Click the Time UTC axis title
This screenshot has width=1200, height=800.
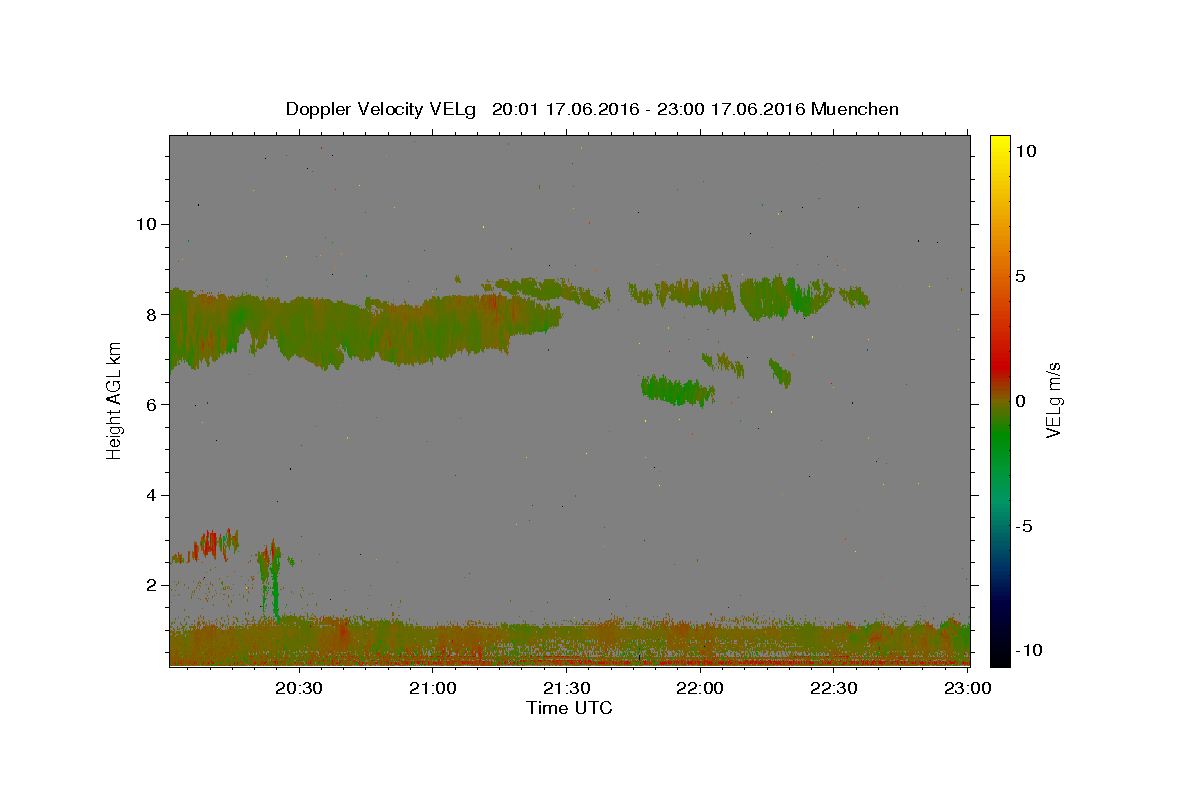point(569,708)
